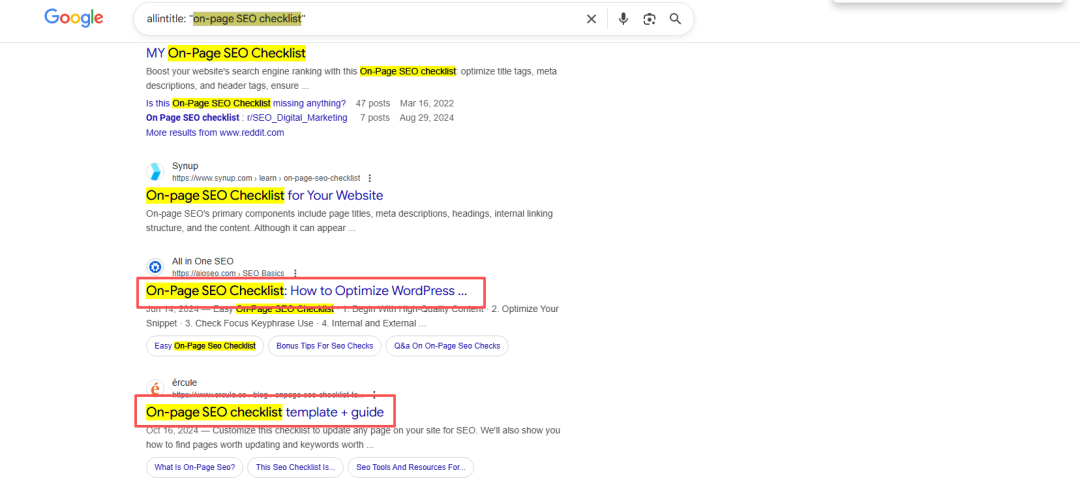Click the "Bonus Tips For Seo Checks" chip
Image resolution: width=1080 pixels, height=485 pixels.
[324, 346]
